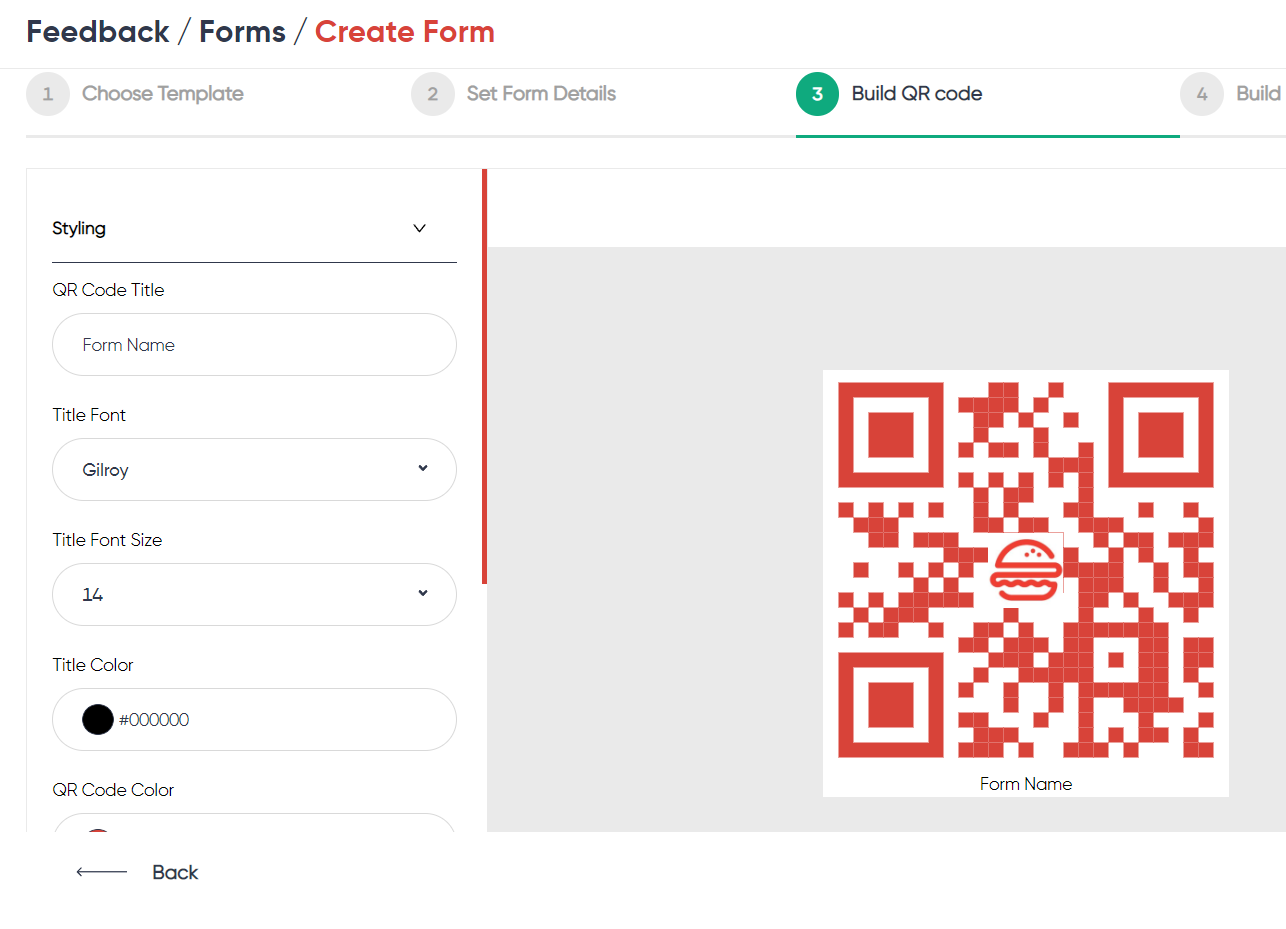Click the Styling section header text

coord(79,228)
